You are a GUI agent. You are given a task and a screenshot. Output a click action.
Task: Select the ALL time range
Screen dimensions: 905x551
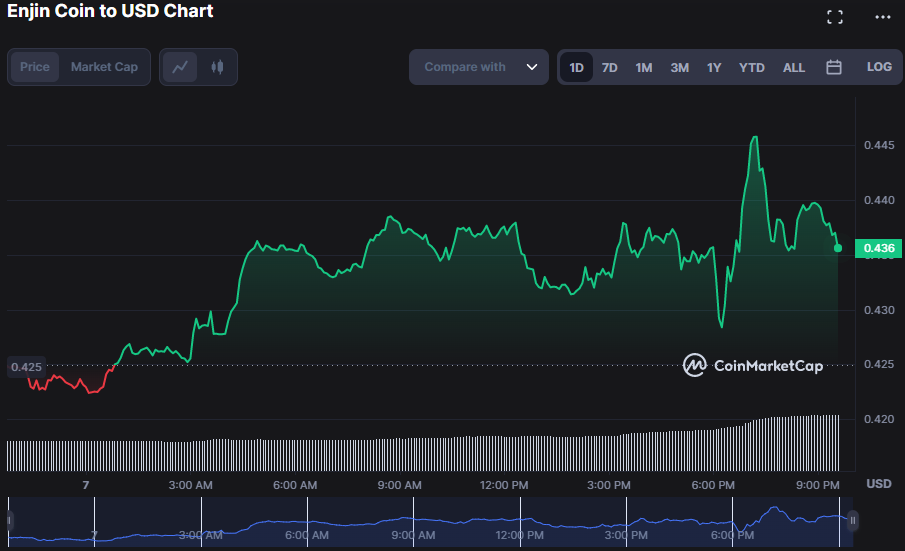tap(794, 68)
